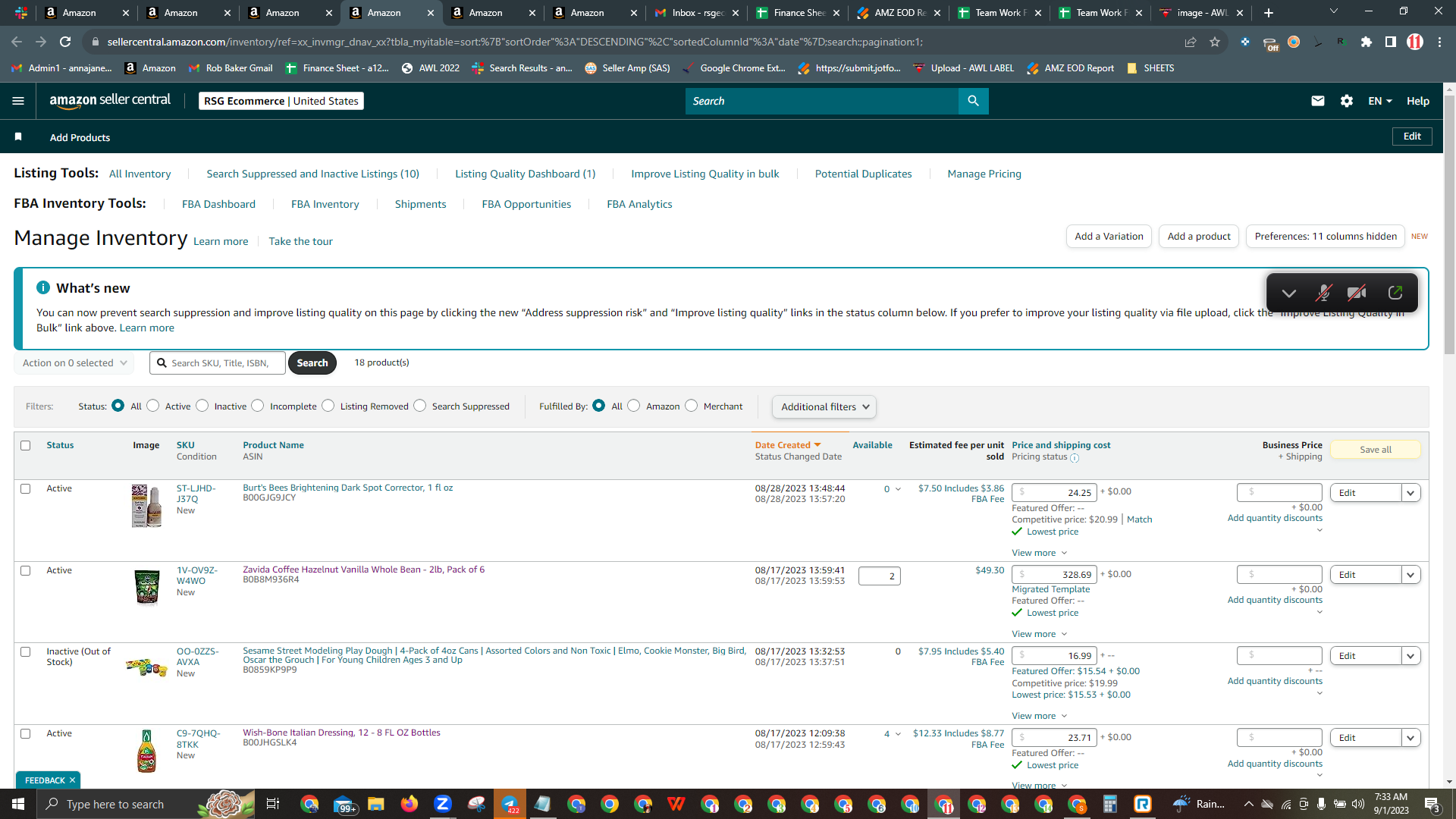This screenshot has height=819, width=1456.
Task: Open Task View on the taskbar
Action: point(273,804)
